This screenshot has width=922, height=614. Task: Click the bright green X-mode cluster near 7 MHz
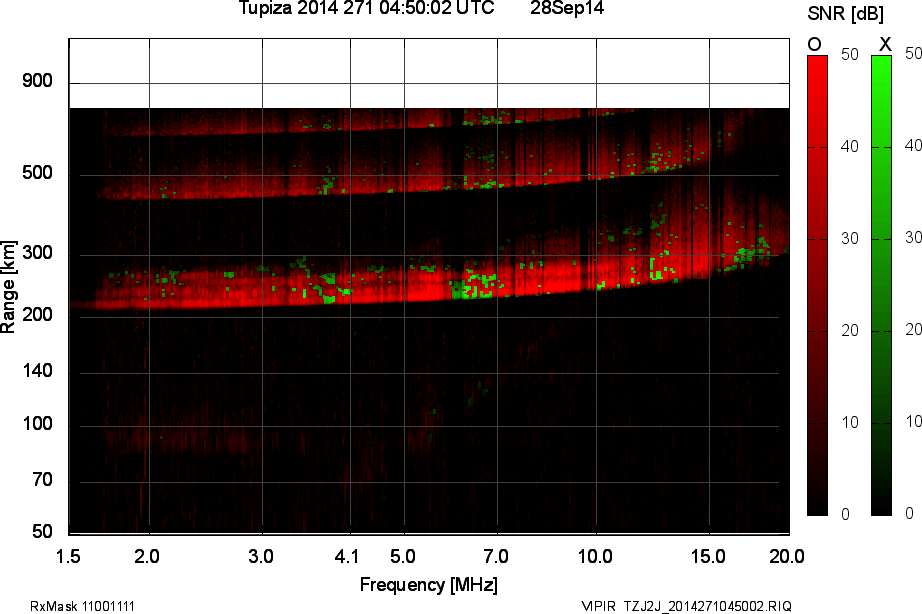click(x=473, y=285)
